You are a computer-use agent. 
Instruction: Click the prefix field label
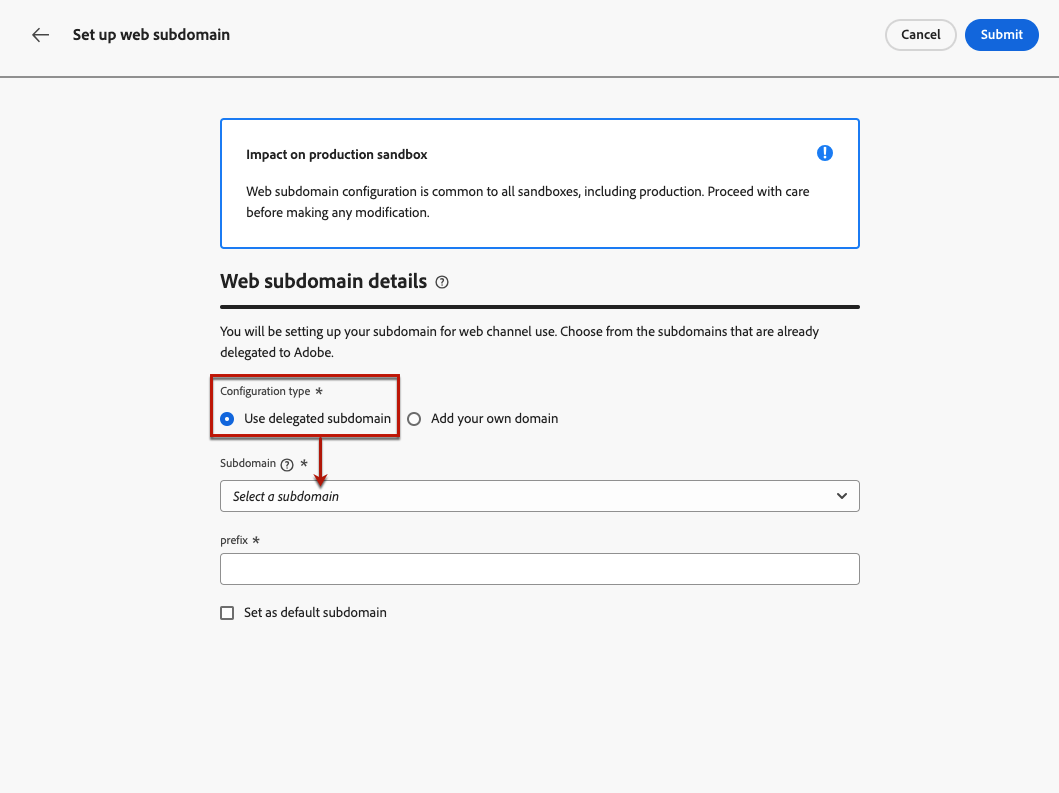click(x=234, y=540)
